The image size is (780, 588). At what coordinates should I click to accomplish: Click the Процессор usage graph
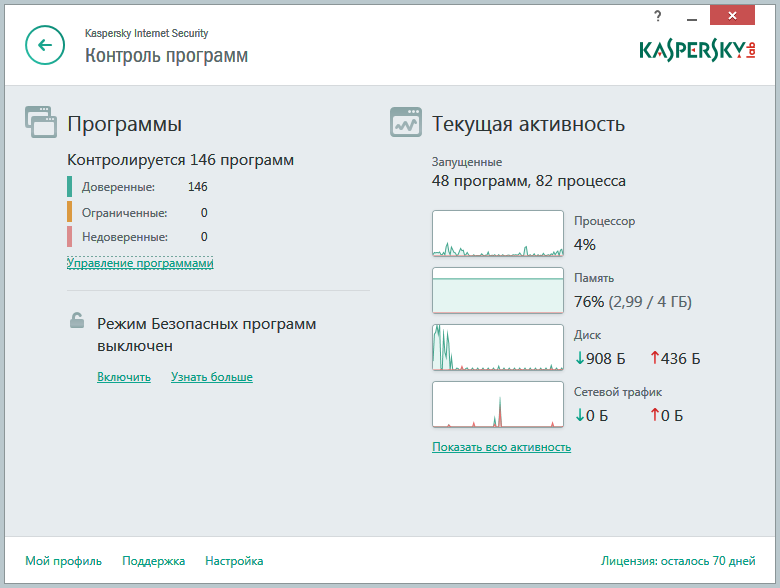tap(498, 233)
